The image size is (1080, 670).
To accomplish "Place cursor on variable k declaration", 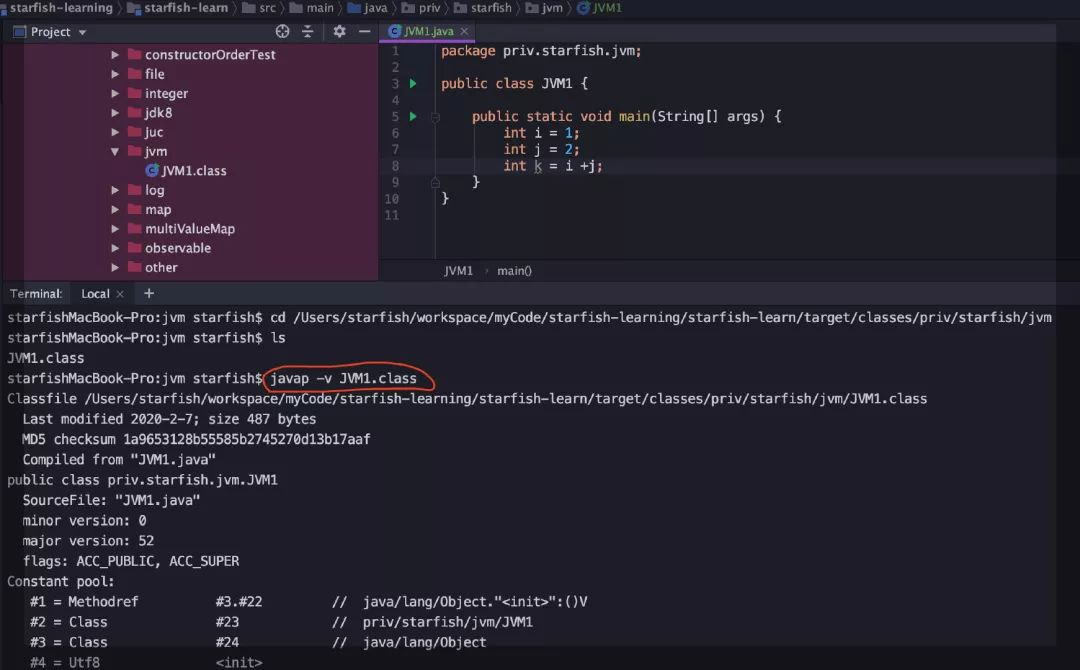I will click(x=538, y=166).
